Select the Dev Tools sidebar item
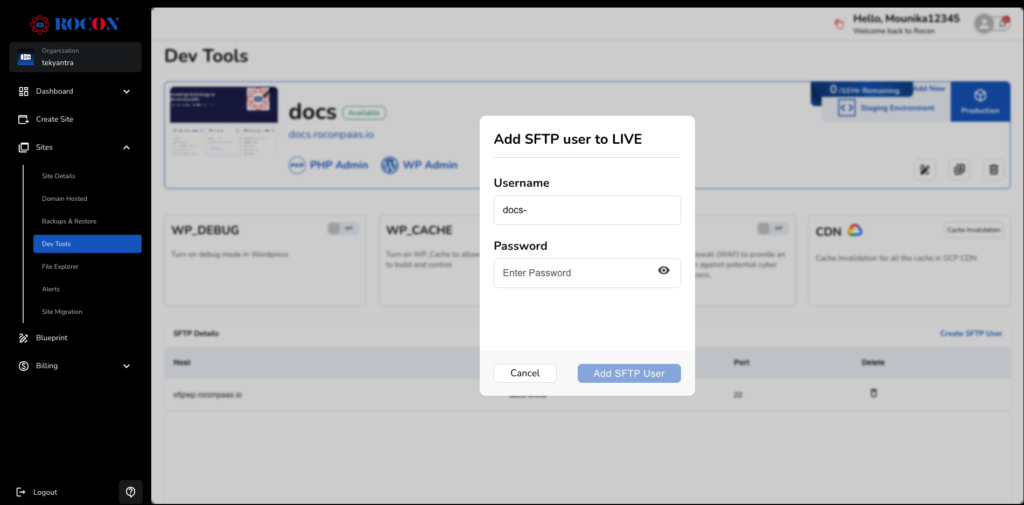 (x=88, y=244)
